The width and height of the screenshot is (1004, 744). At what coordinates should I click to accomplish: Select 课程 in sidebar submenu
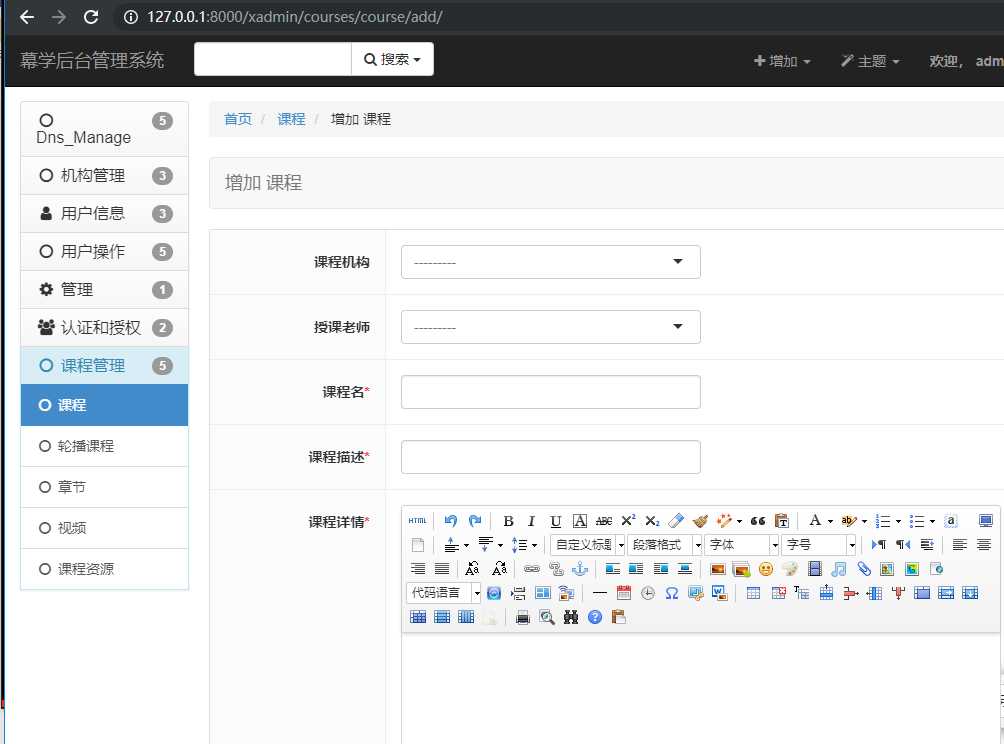pos(104,405)
